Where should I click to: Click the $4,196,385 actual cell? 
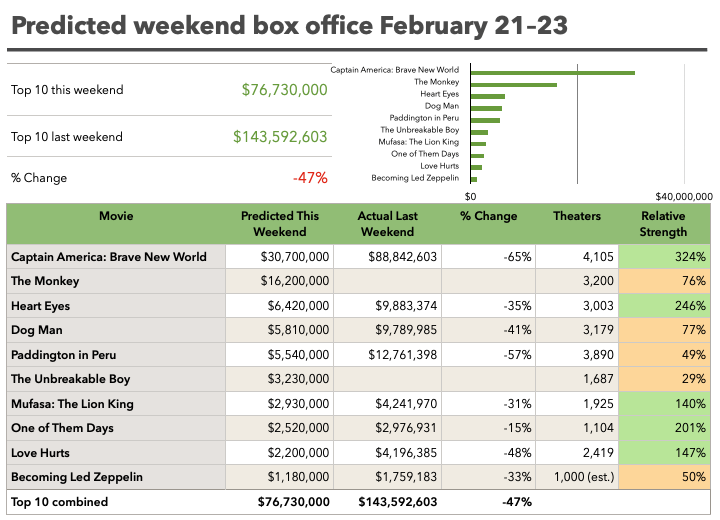pos(388,452)
